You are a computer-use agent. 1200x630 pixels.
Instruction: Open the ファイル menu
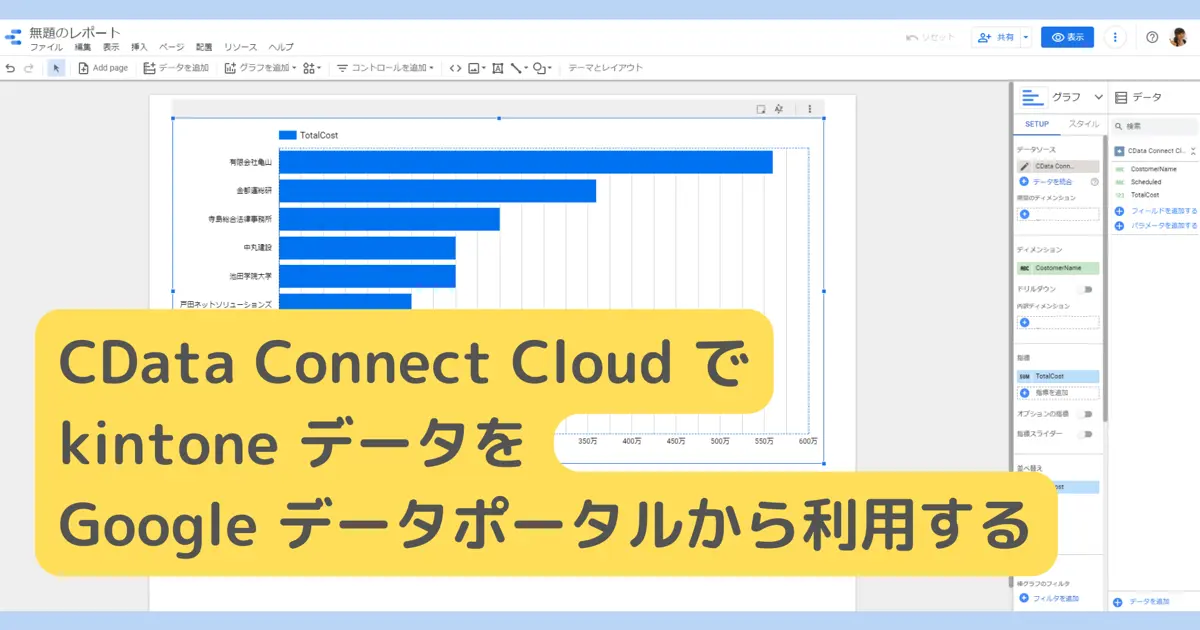tap(46, 47)
